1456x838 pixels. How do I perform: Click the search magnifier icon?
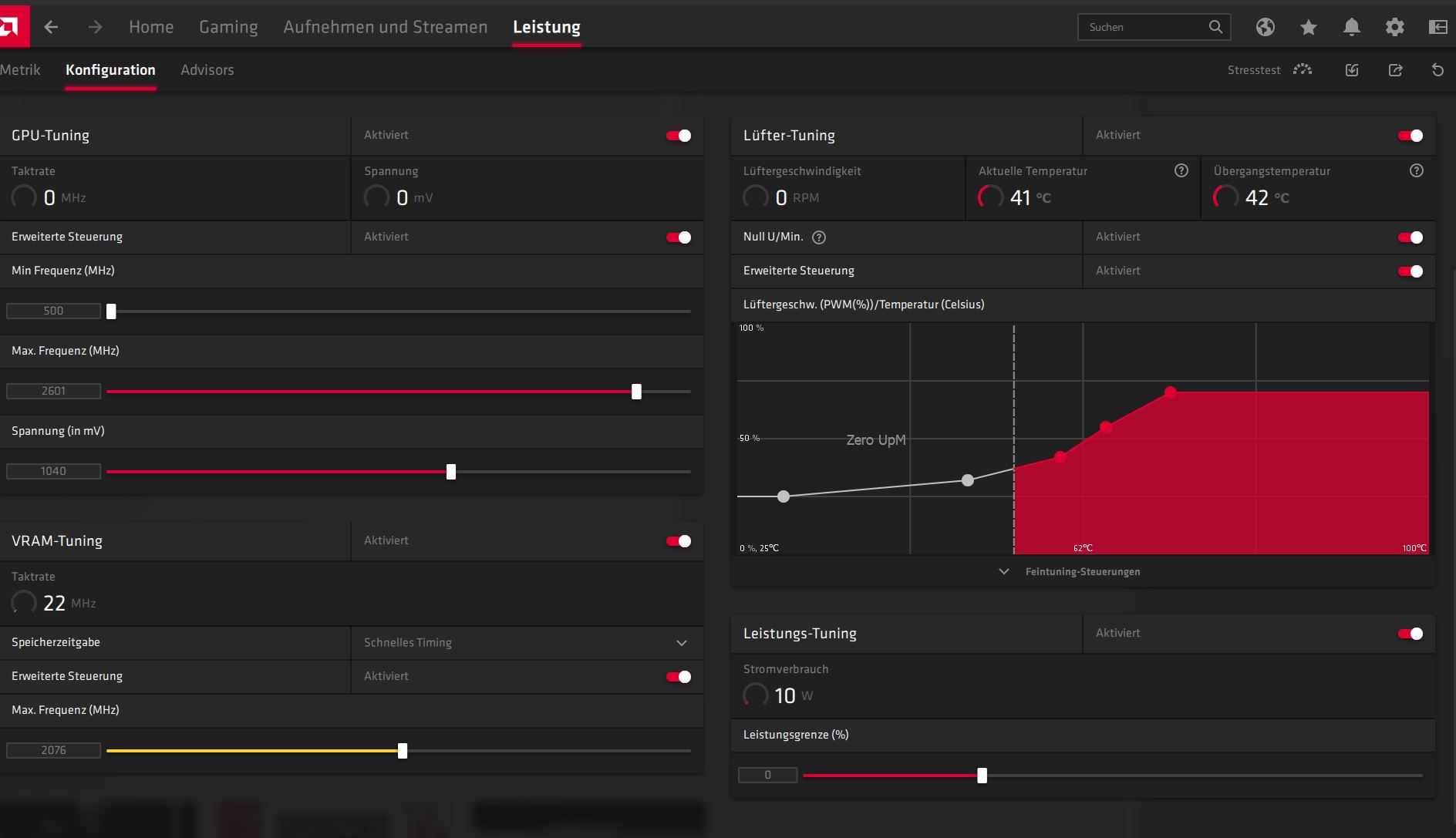click(1215, 27)
